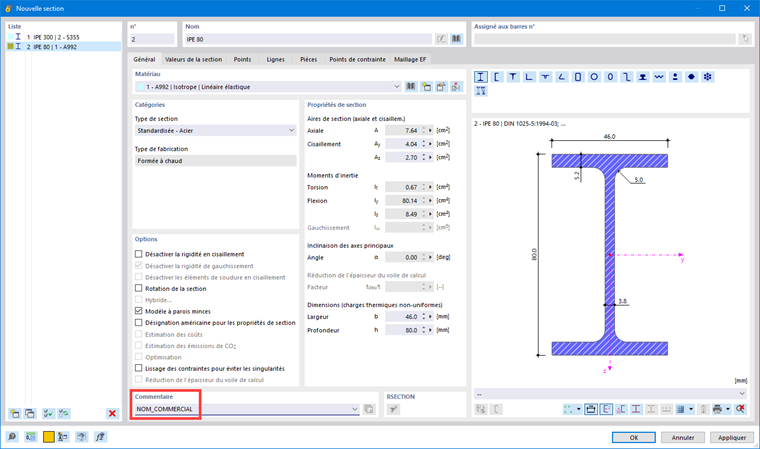Open the material library book icon
760x449 pixels.
(x=411, y=87)
